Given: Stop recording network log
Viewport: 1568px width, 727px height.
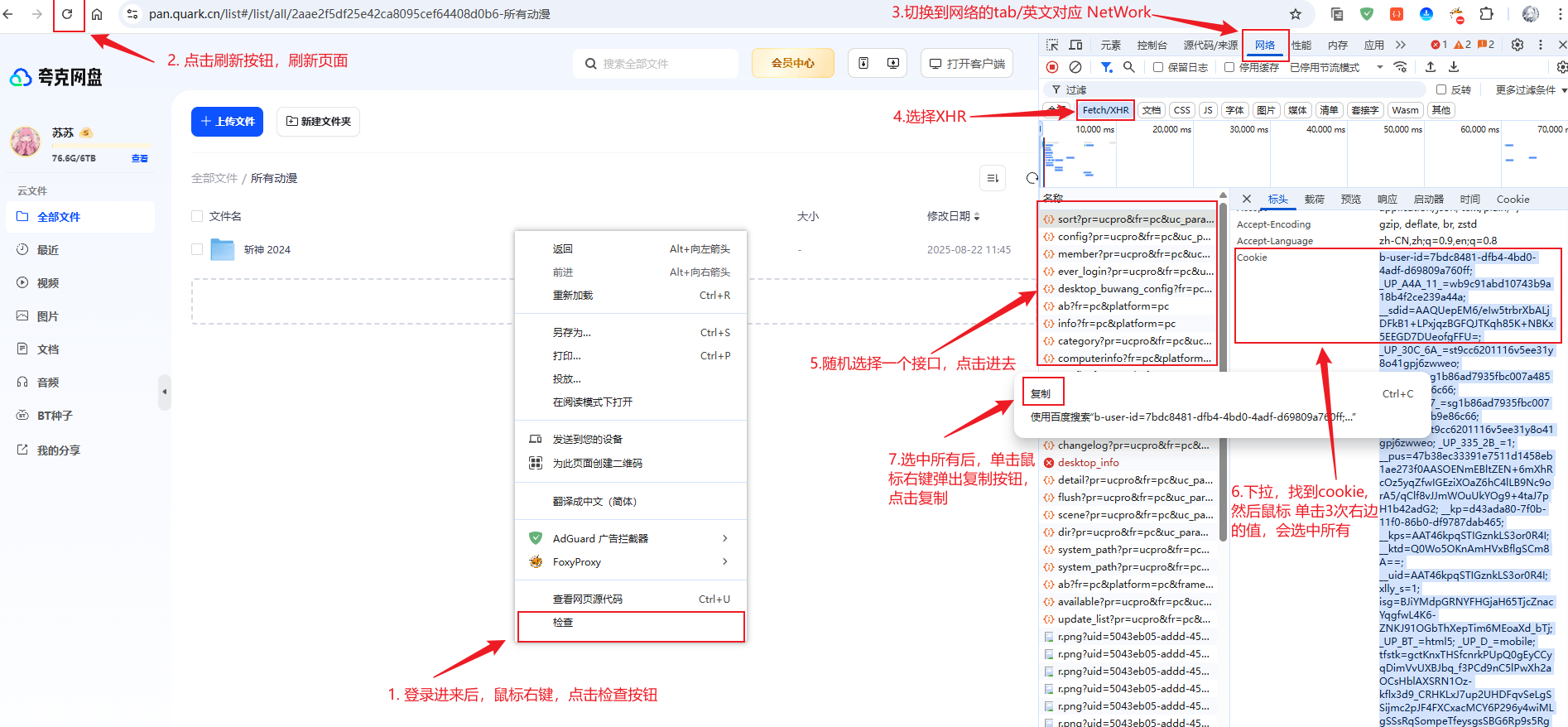Looking at the screenshot, I should click(1052, 67).
